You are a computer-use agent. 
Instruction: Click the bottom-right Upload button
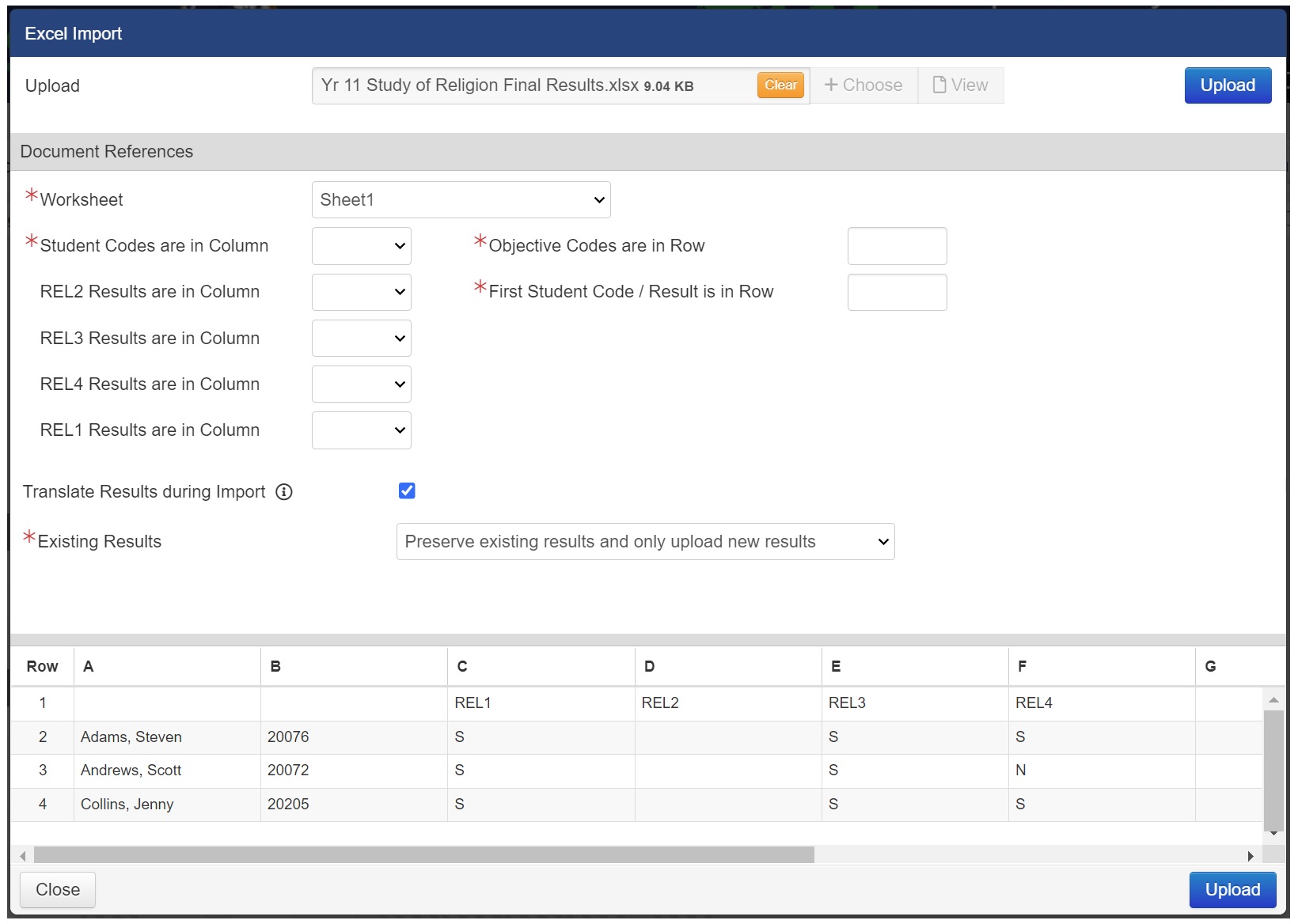pyautogui.click(x=1232, y=890)
